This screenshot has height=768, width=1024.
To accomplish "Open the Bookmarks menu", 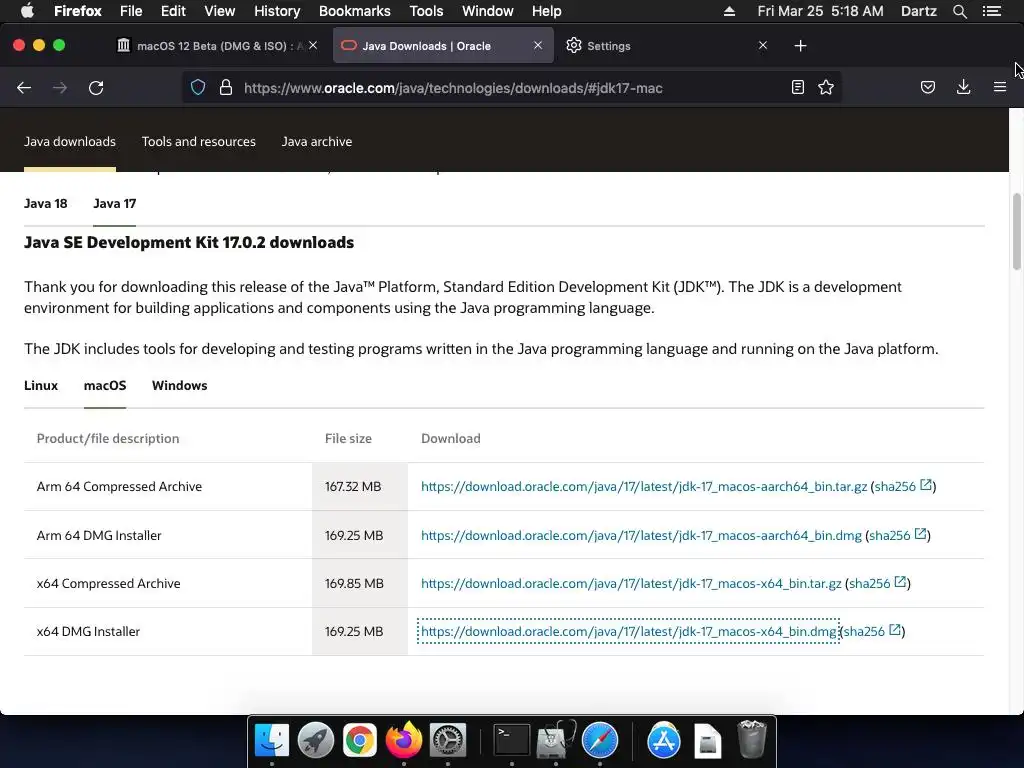I will tap(355, 11).
